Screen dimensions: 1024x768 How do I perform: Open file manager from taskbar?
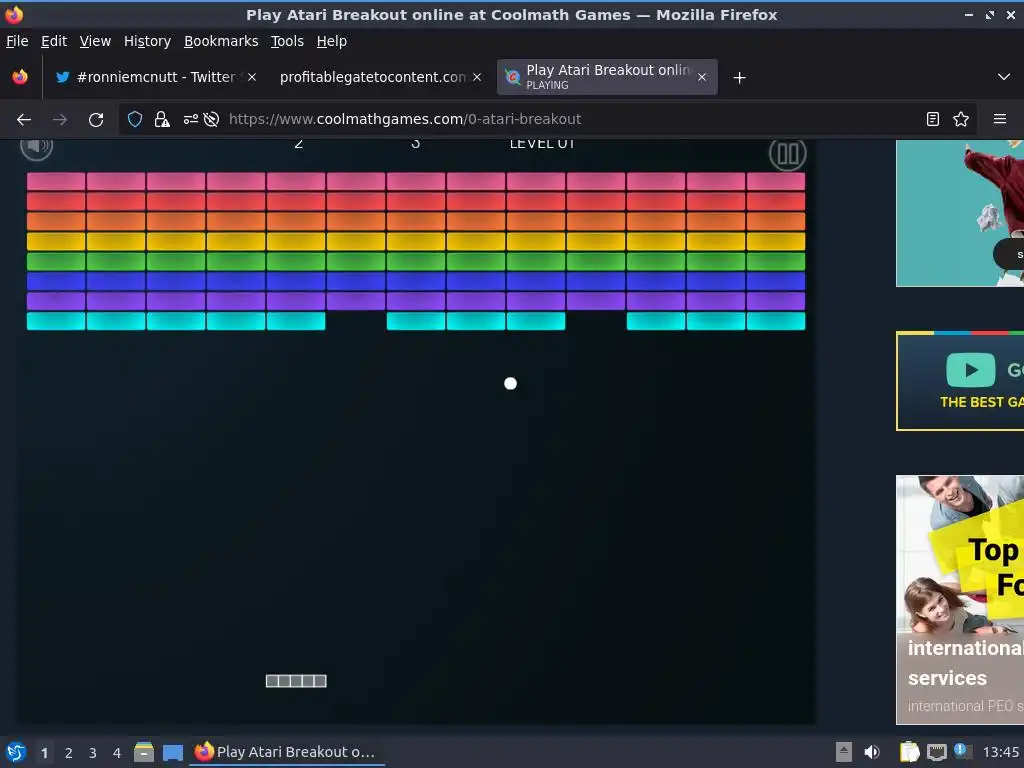(x=144, y=752)
